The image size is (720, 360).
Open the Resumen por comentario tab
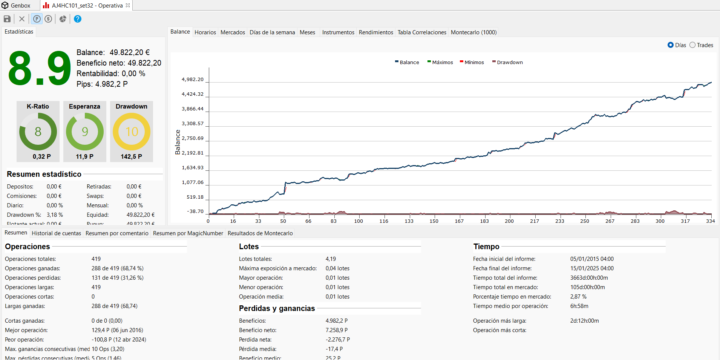(117, 233)
